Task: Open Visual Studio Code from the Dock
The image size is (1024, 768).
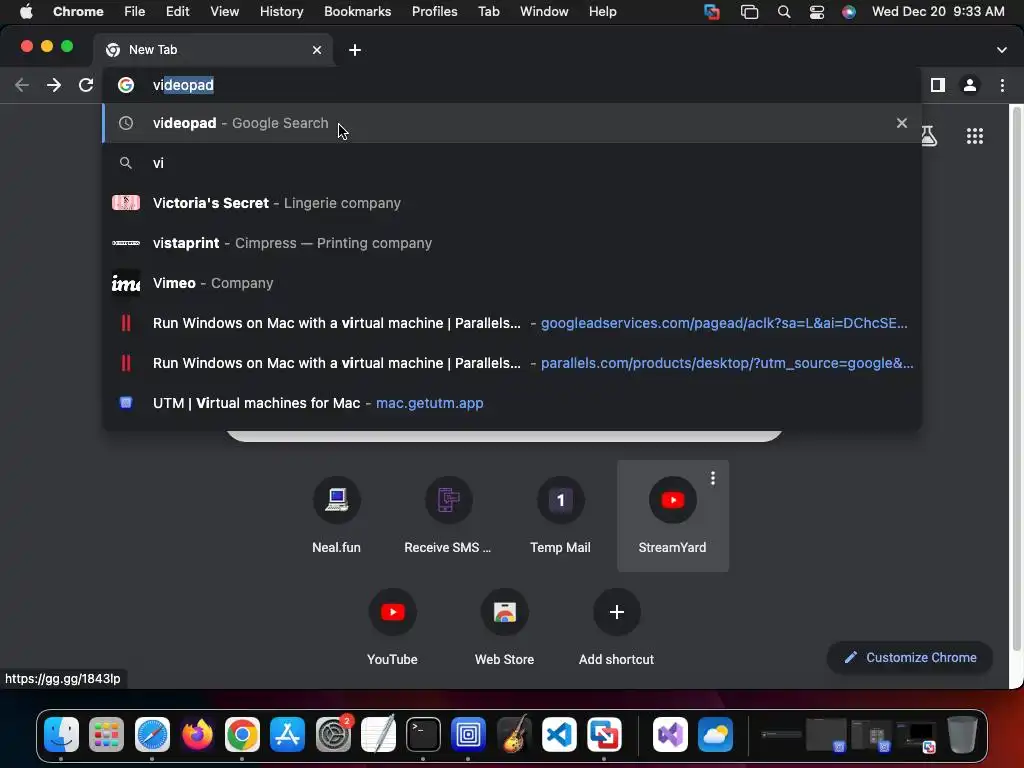Action: [x=559, y=735]
